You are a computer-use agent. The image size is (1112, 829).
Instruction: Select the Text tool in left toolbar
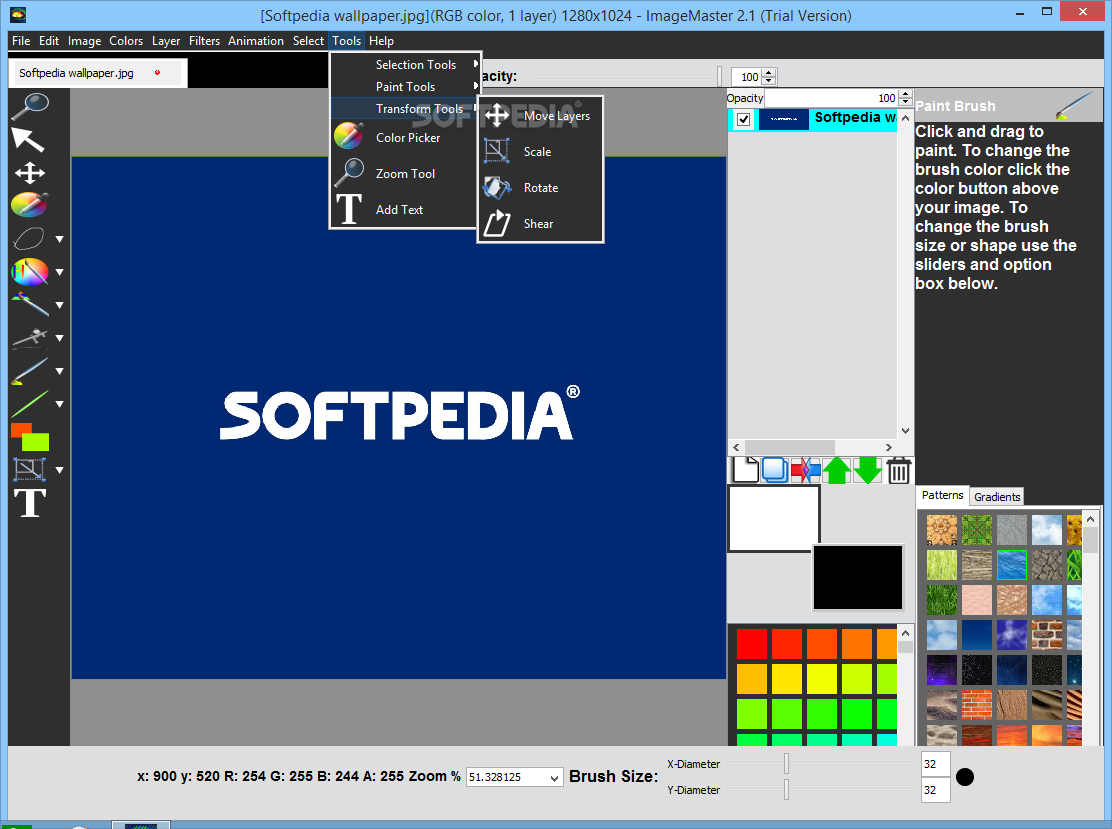(x=30, y=503)
